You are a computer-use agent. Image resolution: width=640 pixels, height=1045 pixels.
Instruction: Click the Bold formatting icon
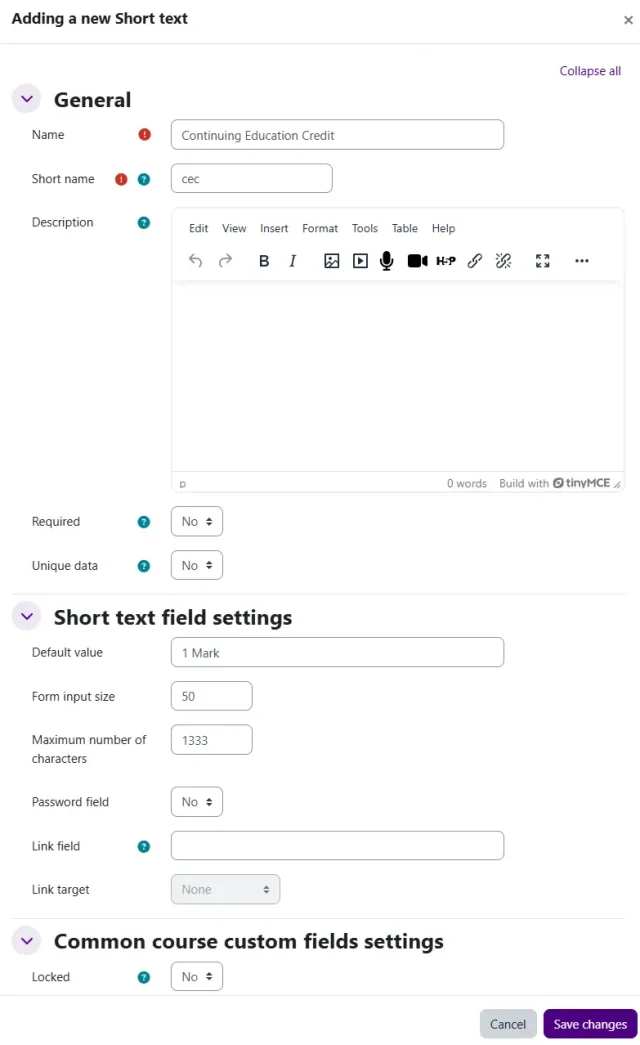tap(264, 261)
